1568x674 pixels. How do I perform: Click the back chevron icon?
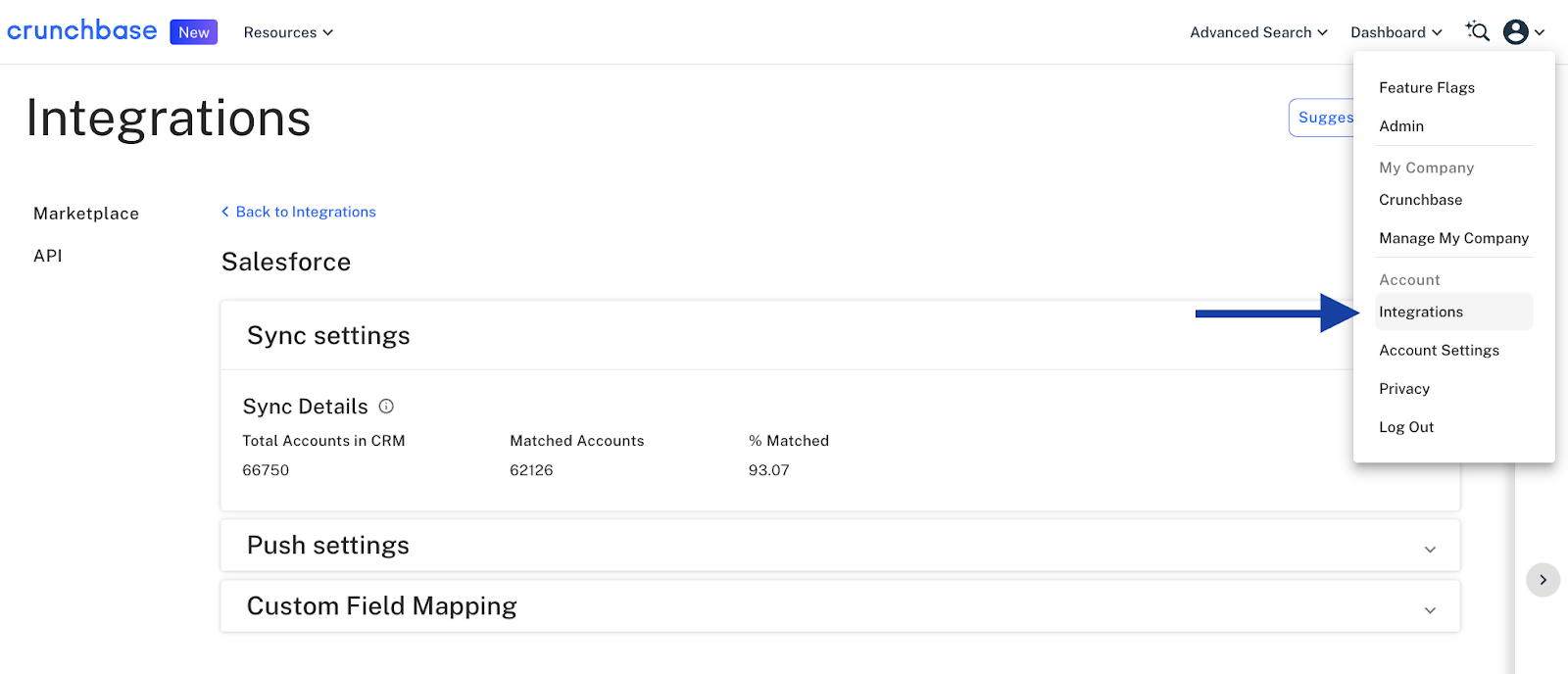tap(225, 212)
